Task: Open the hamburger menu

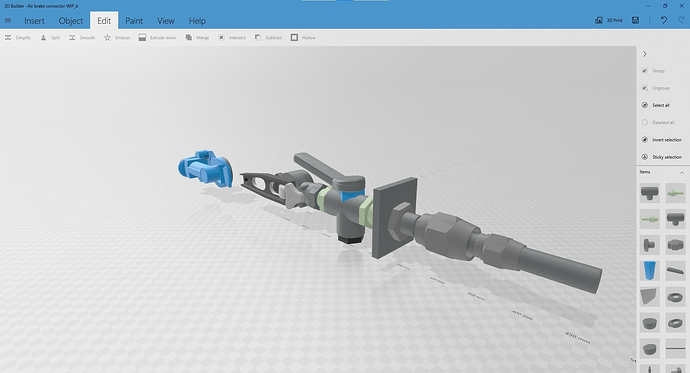Action: coord(8,20)
